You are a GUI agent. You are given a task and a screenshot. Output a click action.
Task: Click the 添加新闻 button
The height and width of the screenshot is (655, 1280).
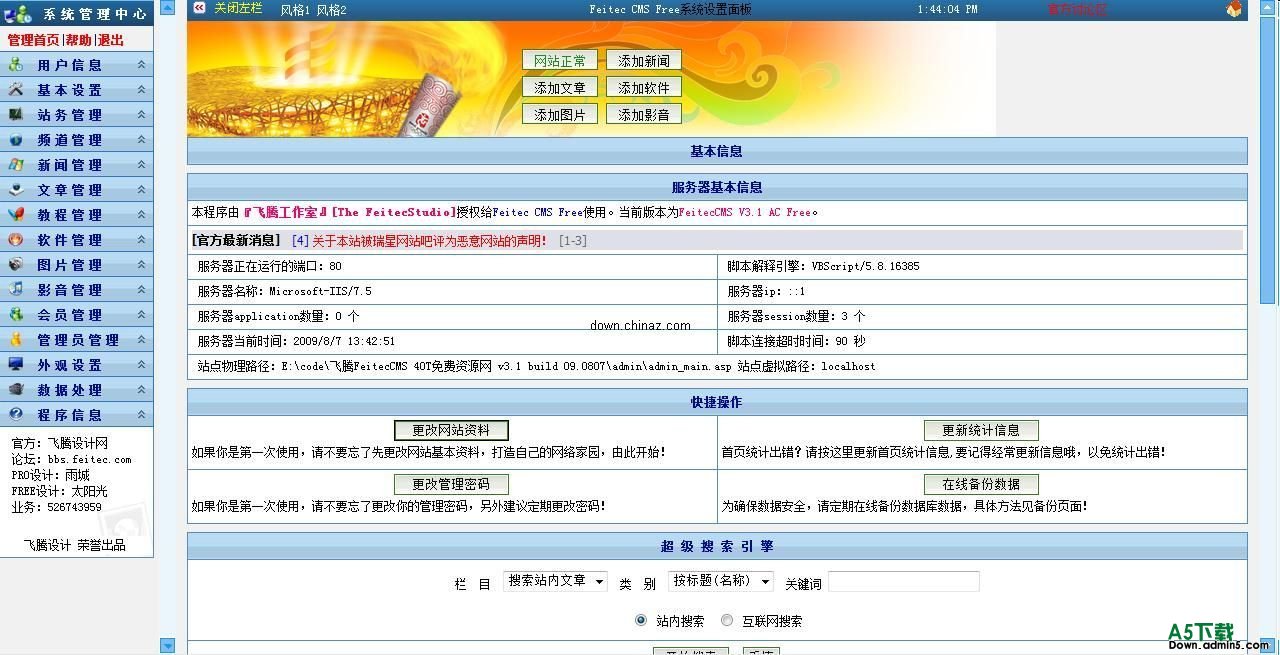coord(644,61)
